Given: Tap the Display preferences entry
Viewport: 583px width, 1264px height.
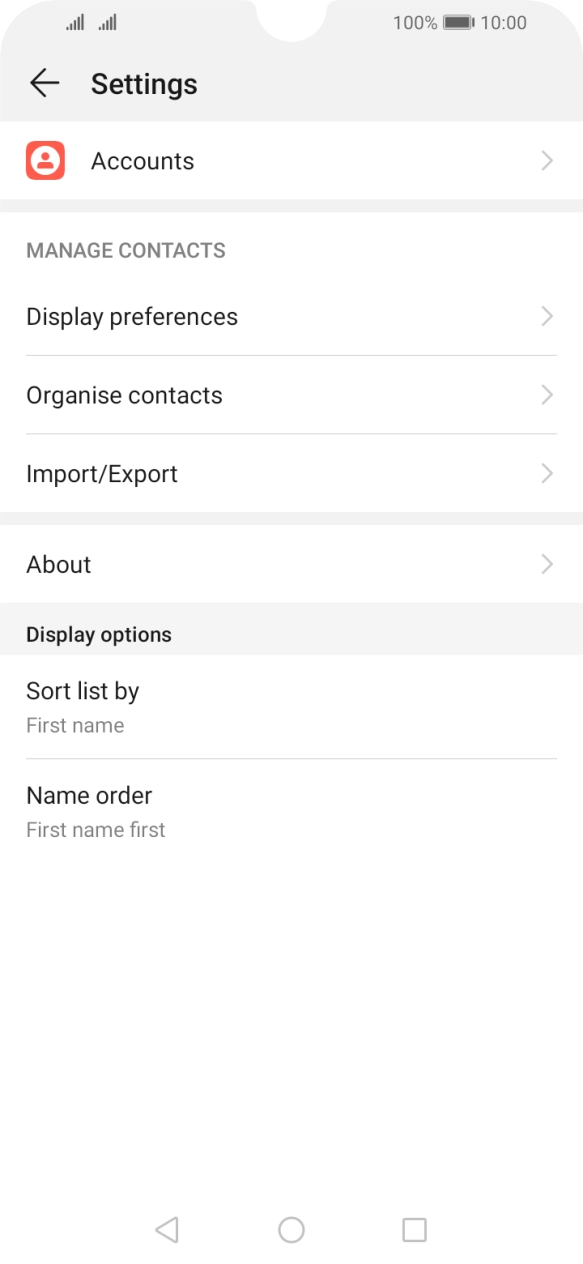Looking at the screenshot, I should click(132, 316).
